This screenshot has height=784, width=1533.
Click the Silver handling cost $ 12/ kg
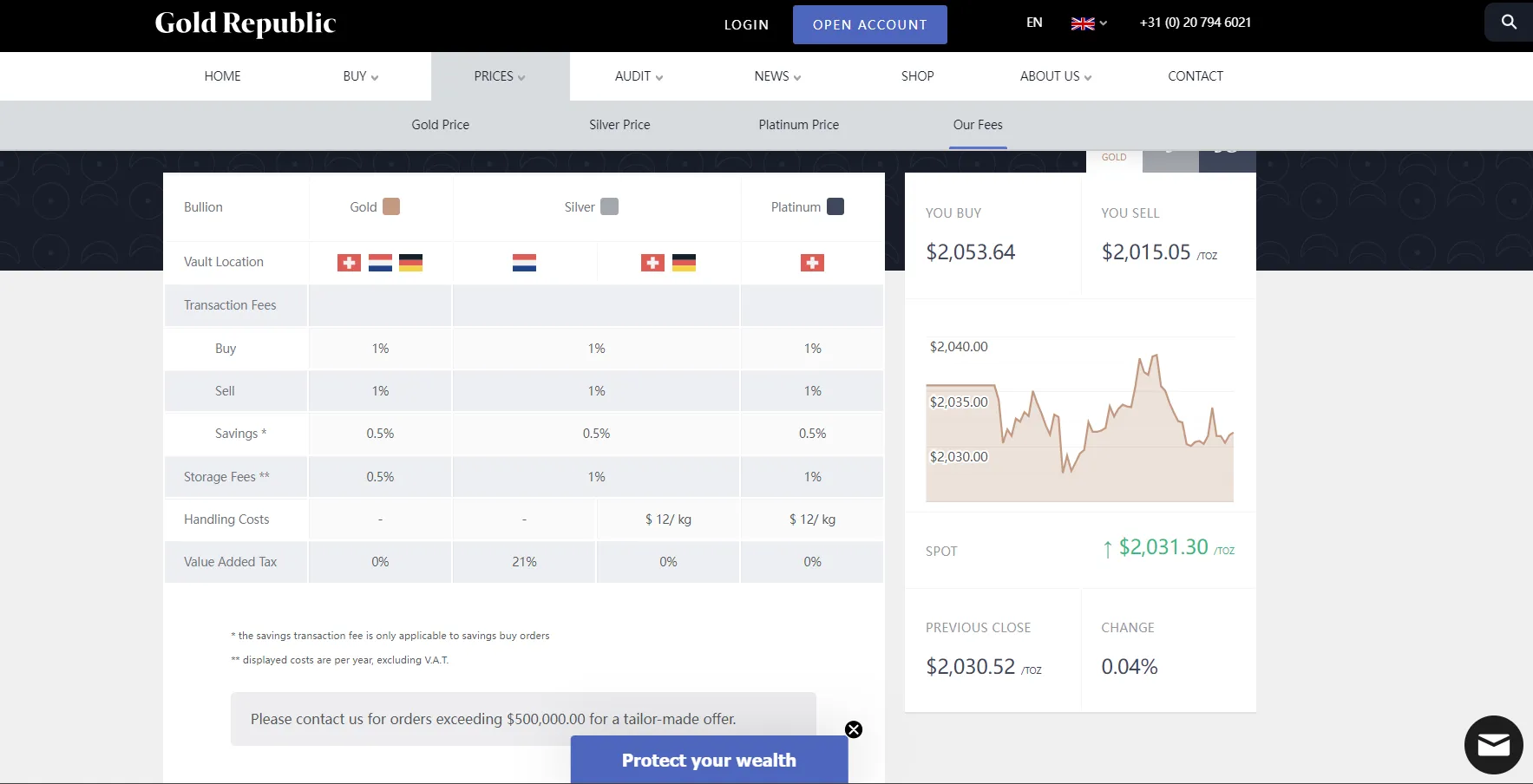pos(668,519)
